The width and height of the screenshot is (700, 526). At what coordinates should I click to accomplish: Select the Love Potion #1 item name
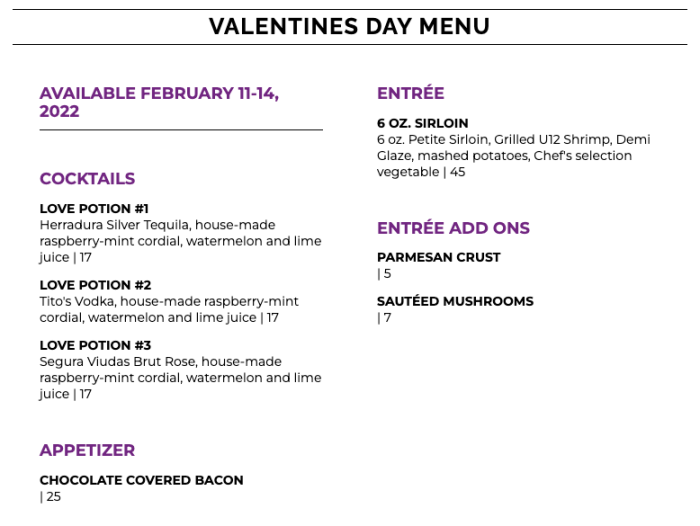point(94,209)
